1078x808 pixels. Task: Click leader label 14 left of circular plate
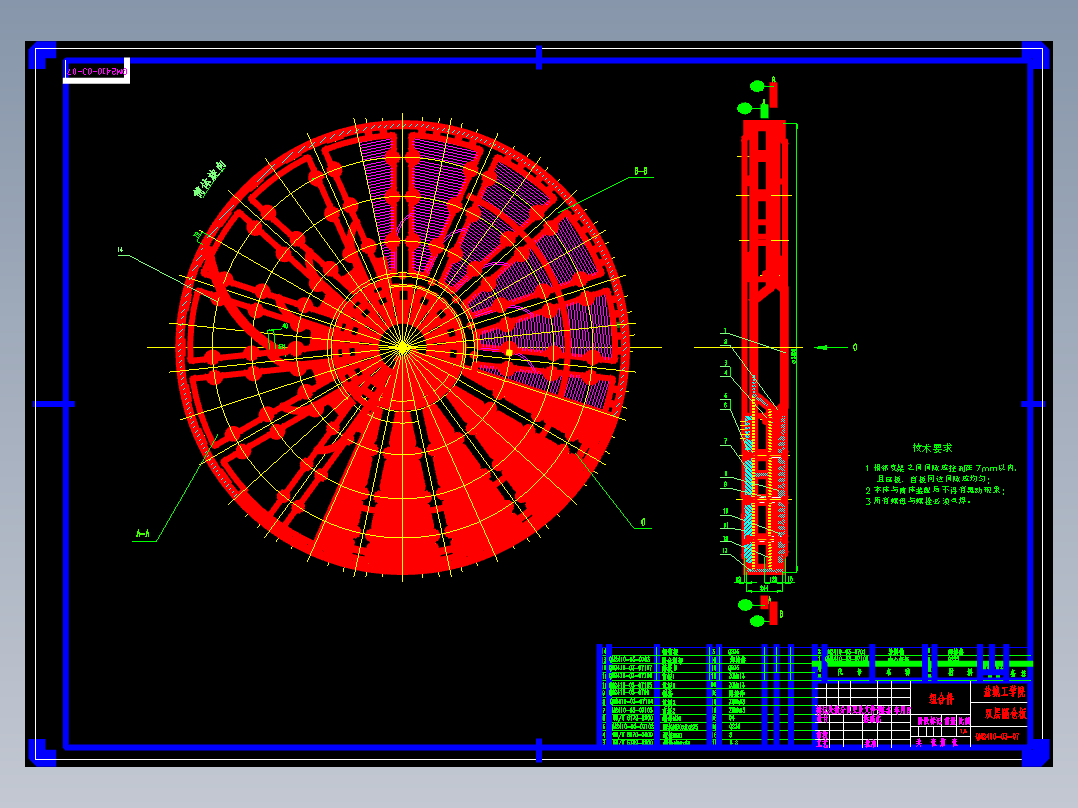(x=120, y=250)
